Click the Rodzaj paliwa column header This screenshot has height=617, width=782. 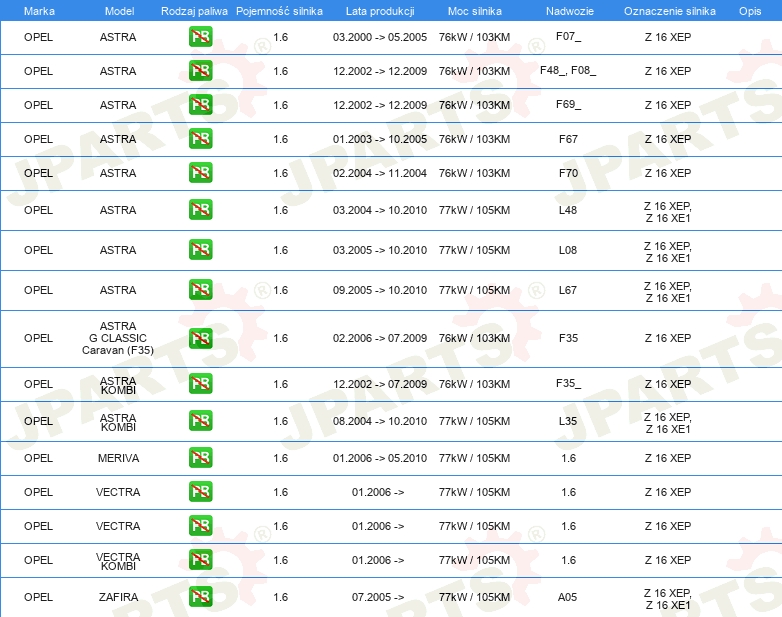194,11
